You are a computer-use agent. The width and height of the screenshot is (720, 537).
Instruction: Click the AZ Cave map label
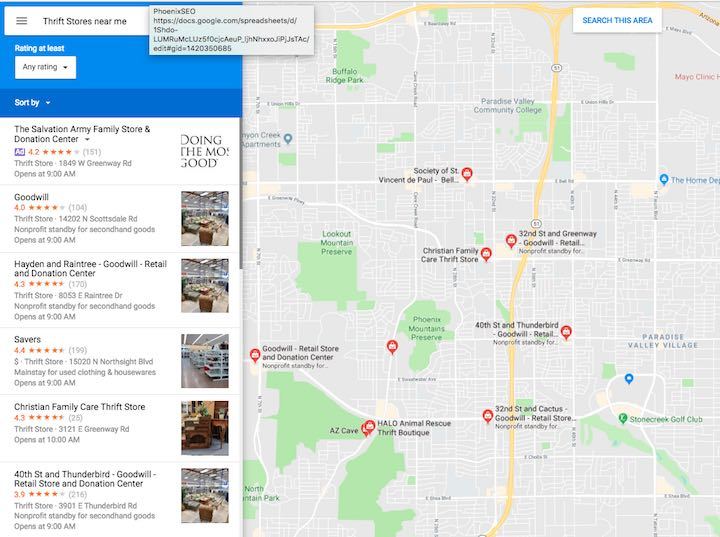(343, 431)
